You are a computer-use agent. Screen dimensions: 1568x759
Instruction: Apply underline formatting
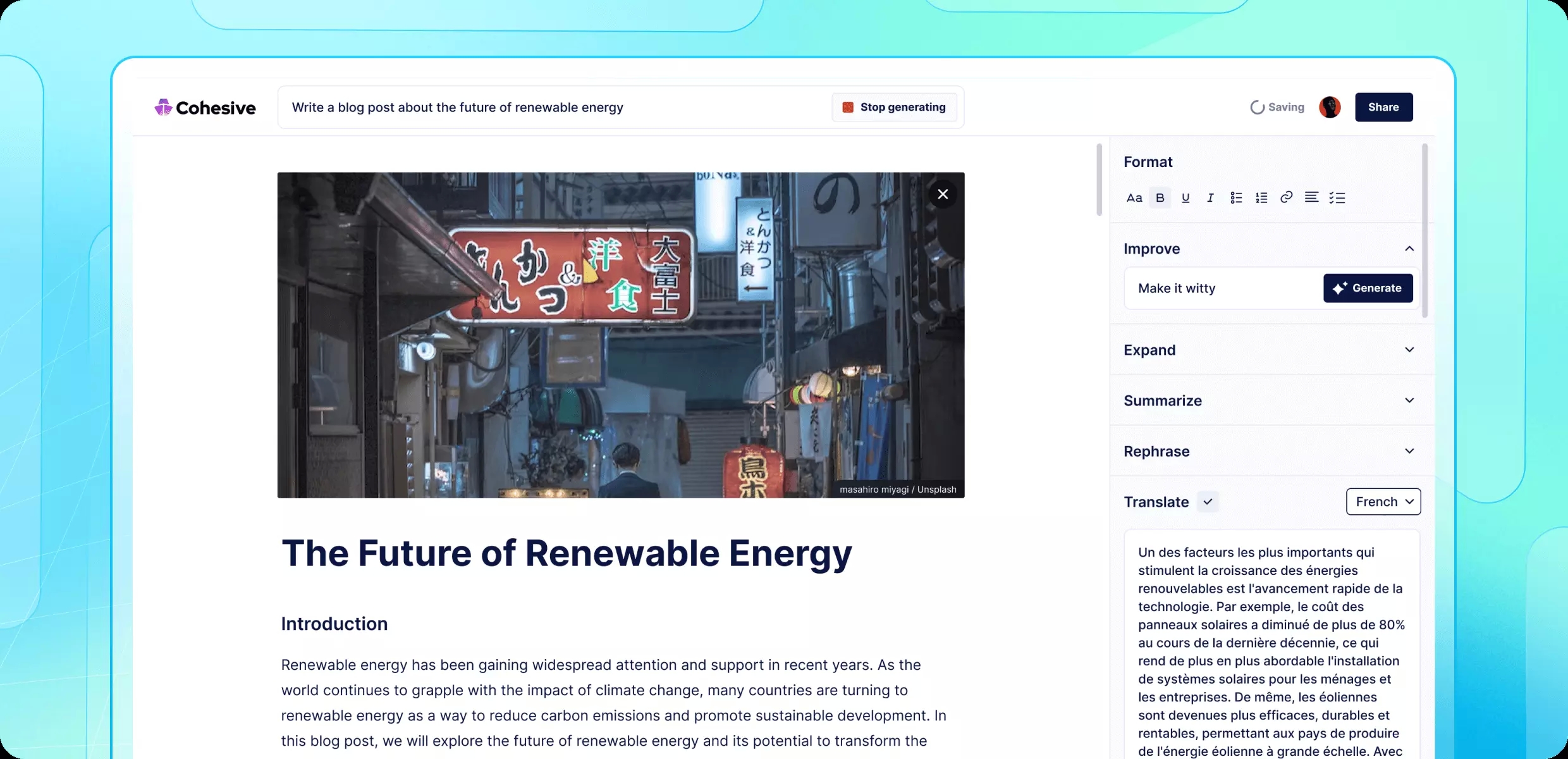click(1185, 198)
